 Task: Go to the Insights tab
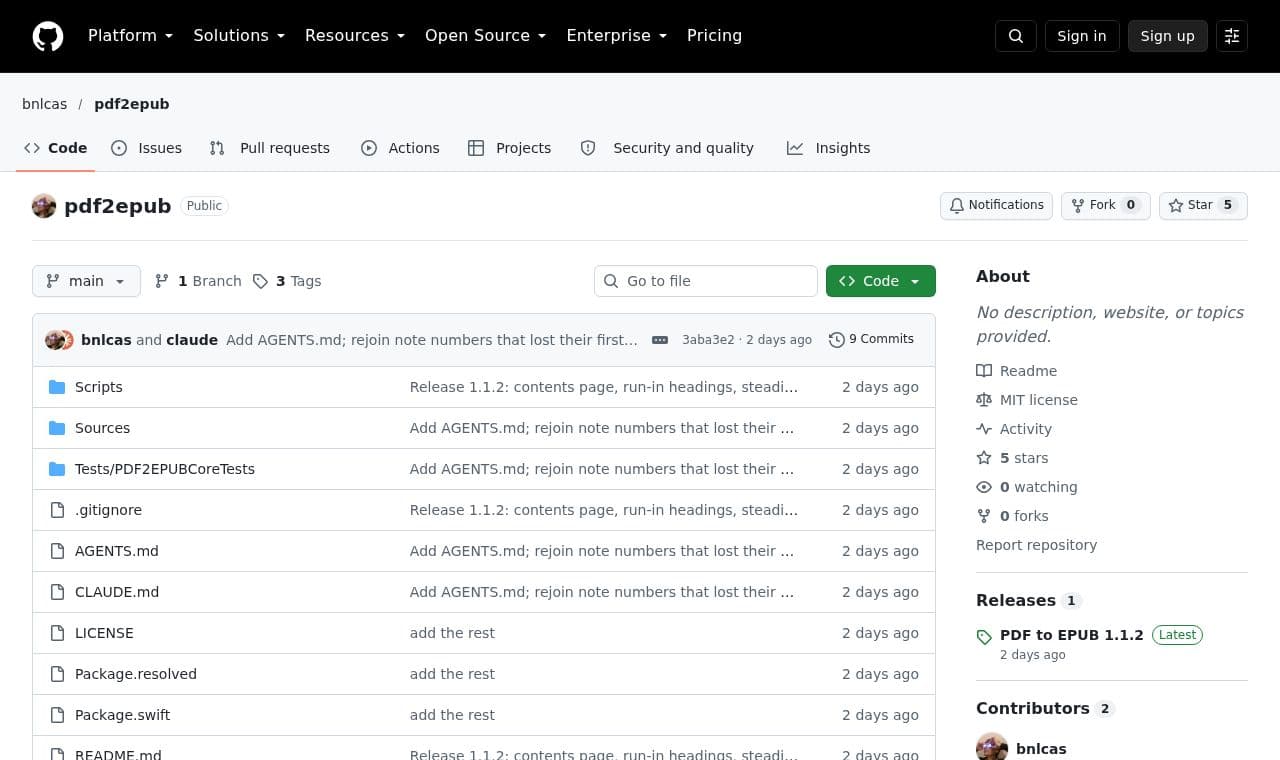click(x=828, y=148)
